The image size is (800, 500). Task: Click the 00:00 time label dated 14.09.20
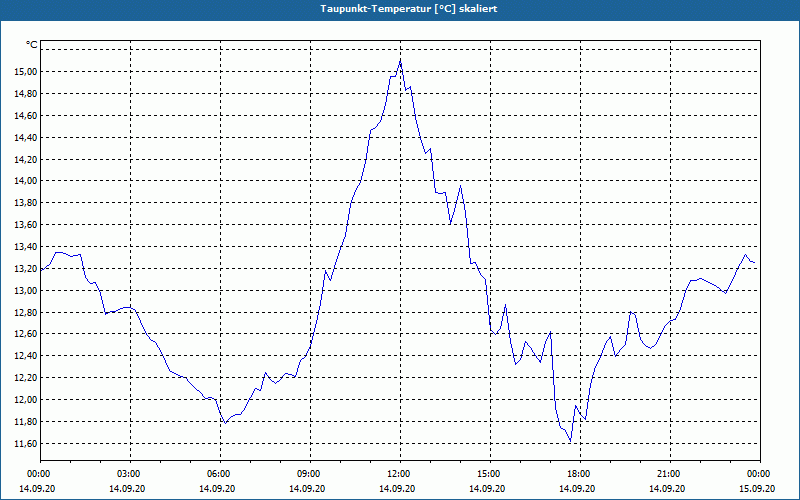tap(37, 474)
